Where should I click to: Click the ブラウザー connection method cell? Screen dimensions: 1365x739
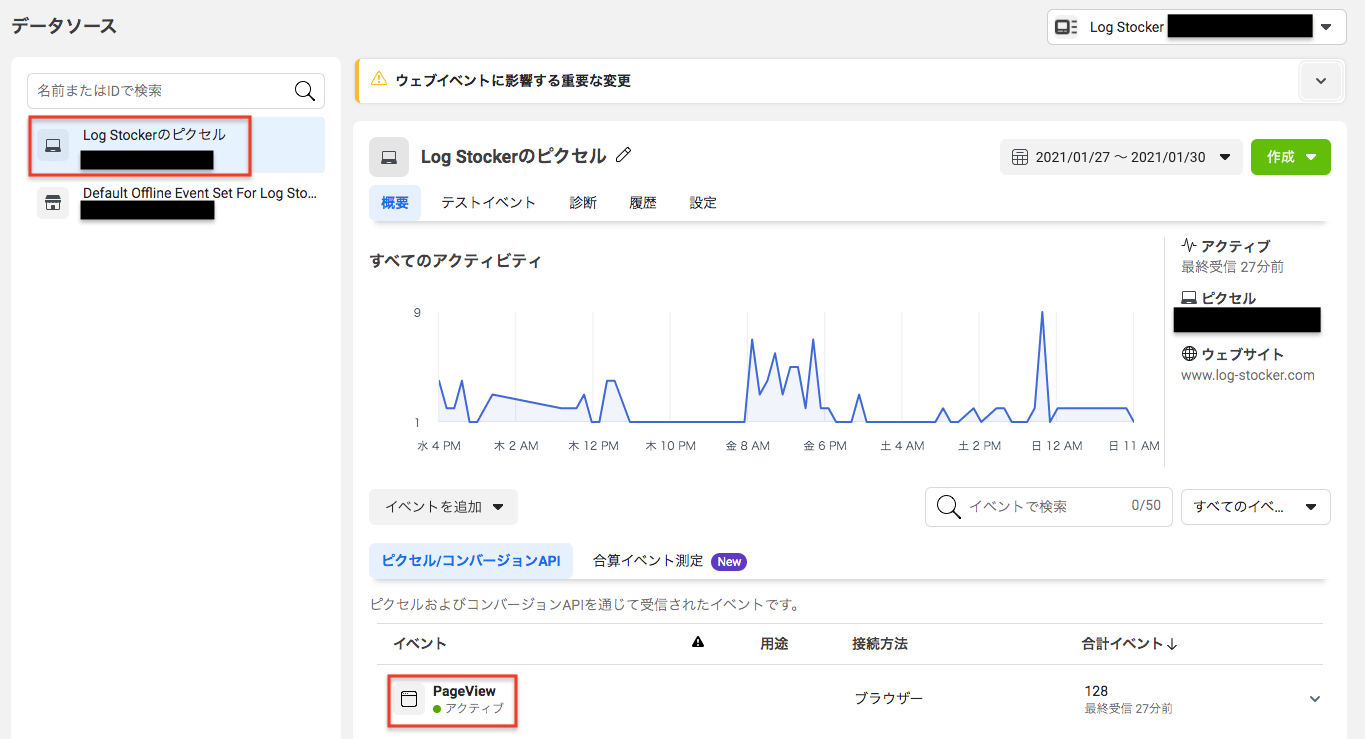coord(888,699)
